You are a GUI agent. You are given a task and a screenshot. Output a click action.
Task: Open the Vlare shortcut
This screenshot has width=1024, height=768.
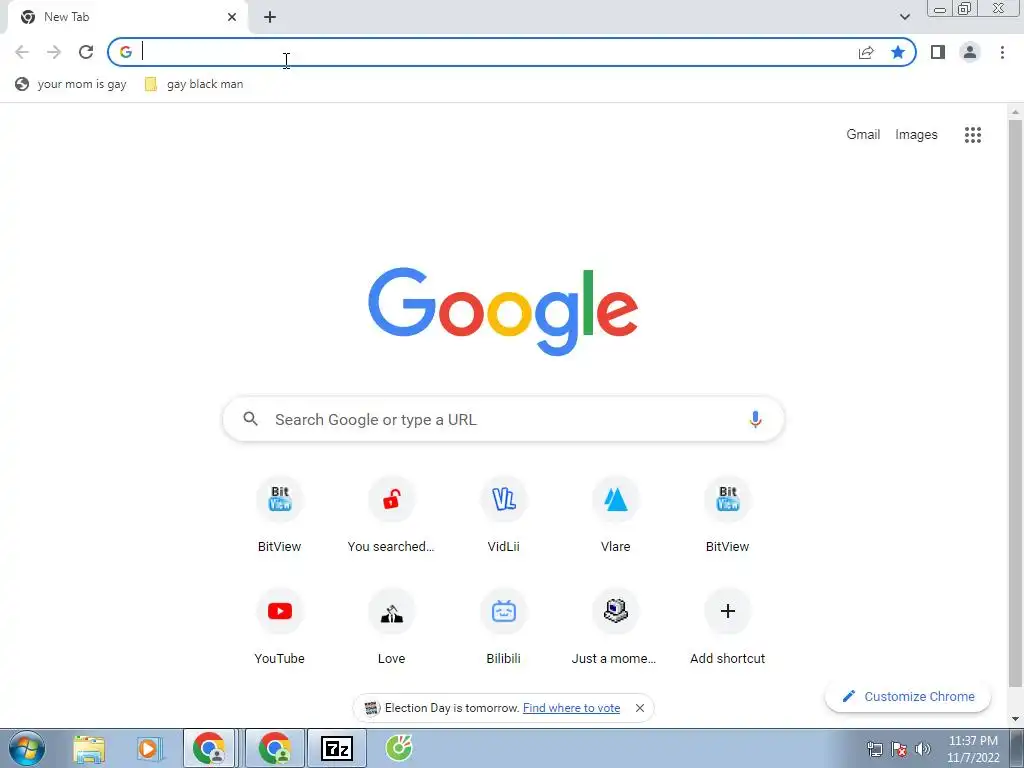tap(615, 515)
